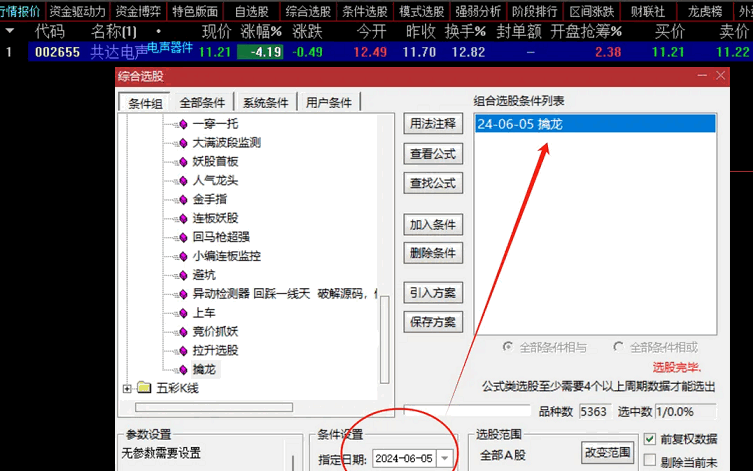This screenshot has width=753, height=471.
Task: Click the diamond icon beside 大满波段监测
Action: [183, 143]
